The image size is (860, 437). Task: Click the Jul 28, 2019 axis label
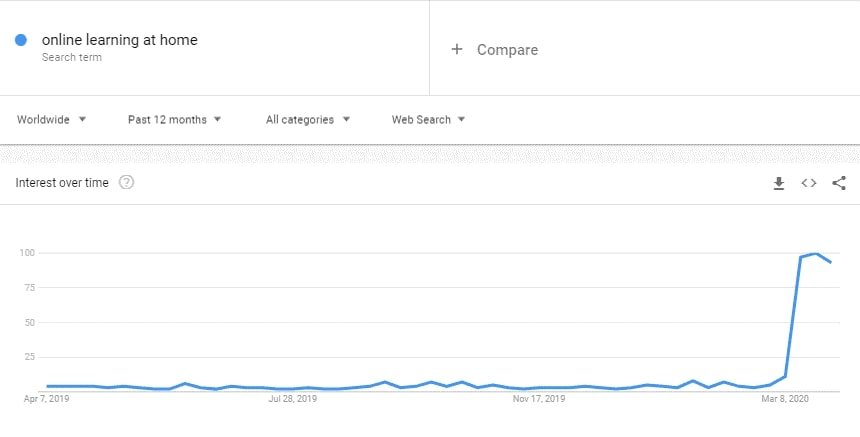292,399
